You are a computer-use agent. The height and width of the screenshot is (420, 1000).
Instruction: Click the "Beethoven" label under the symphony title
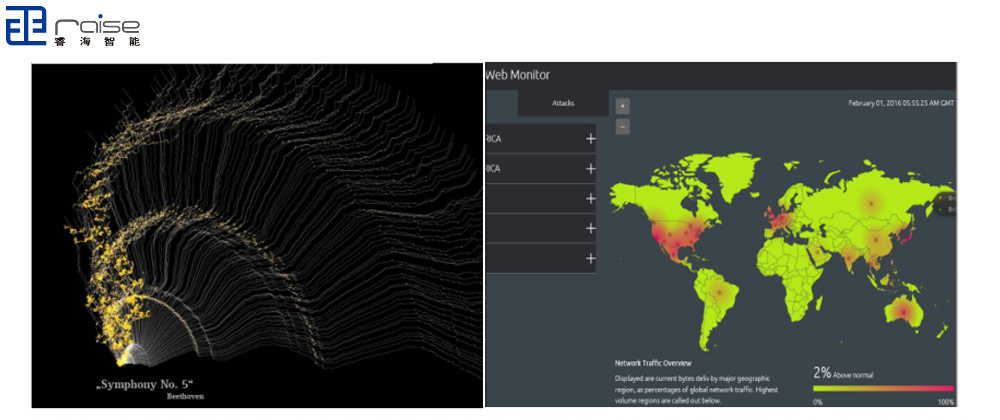click(x=186, y=396)
